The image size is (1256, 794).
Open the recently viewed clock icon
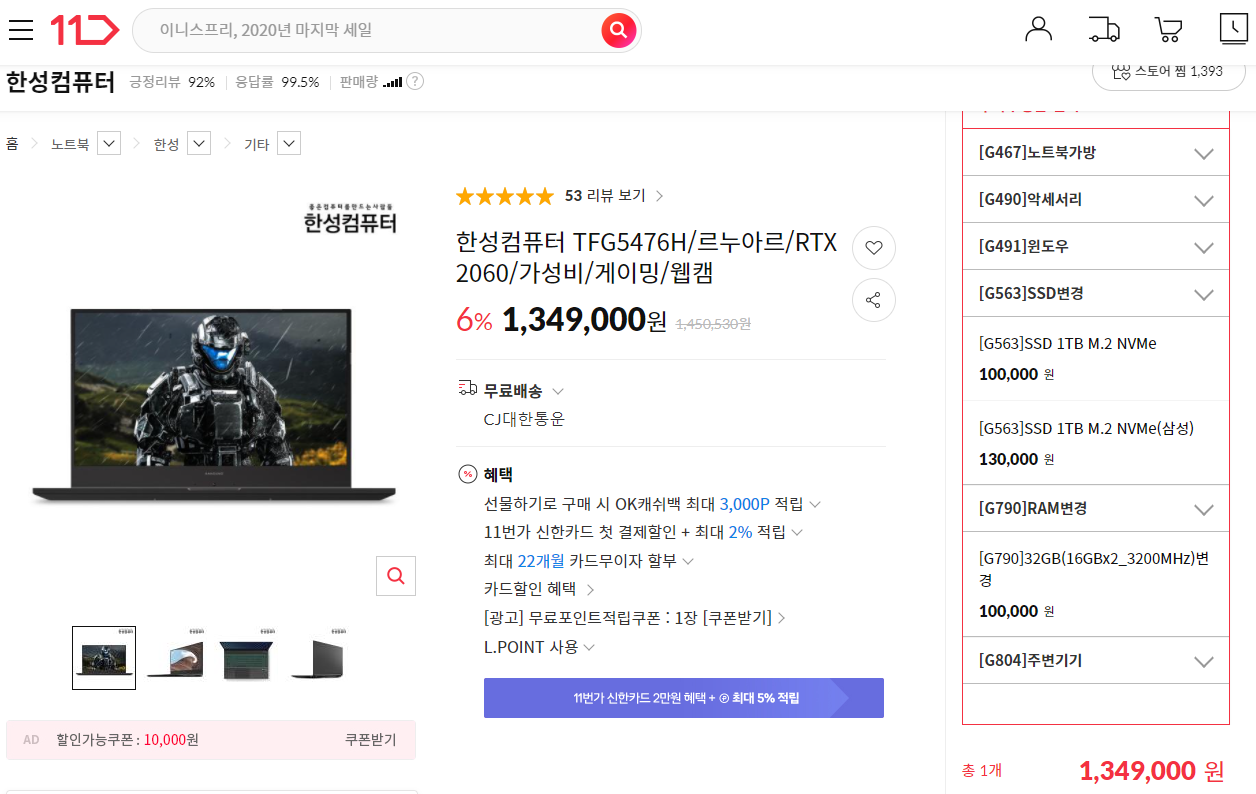pyautogui.click(x=1234, y=29)
